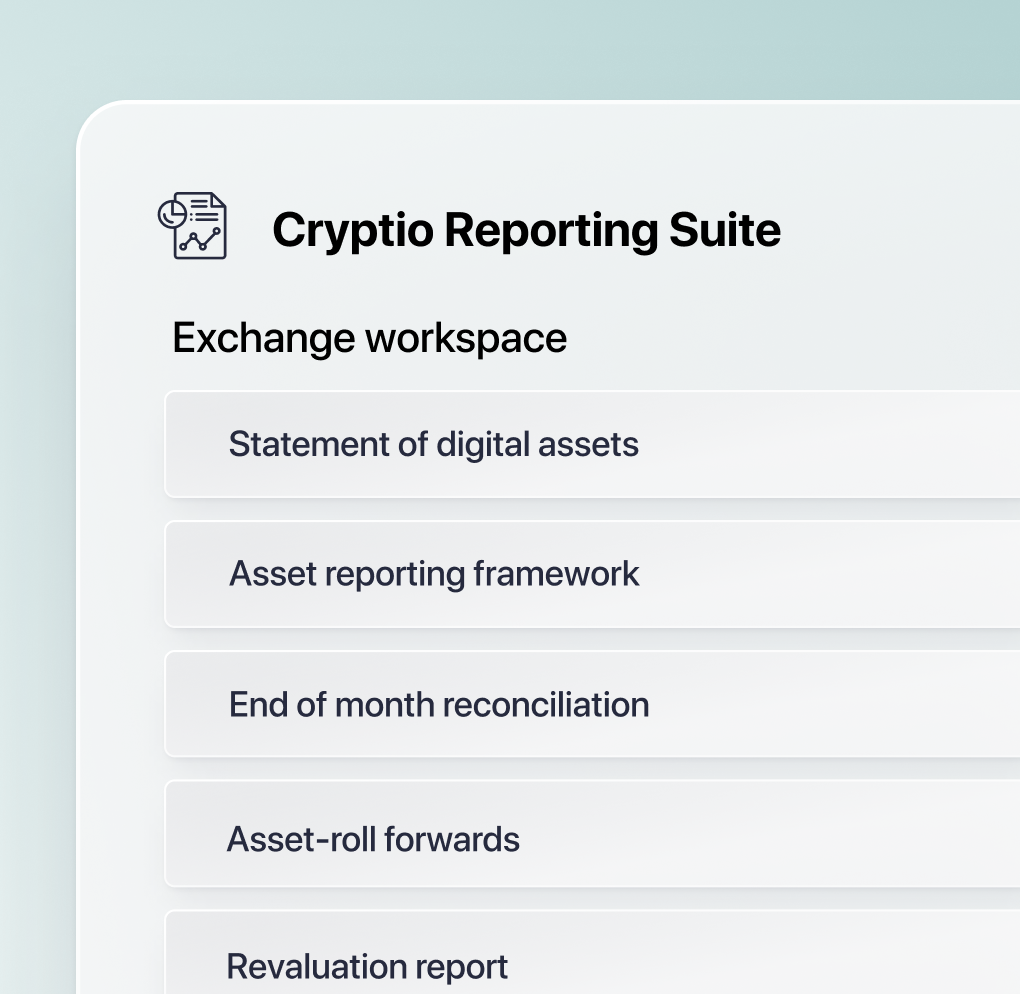
Task: Open Statement of digital assets report
Action: [x=592, y=444]
